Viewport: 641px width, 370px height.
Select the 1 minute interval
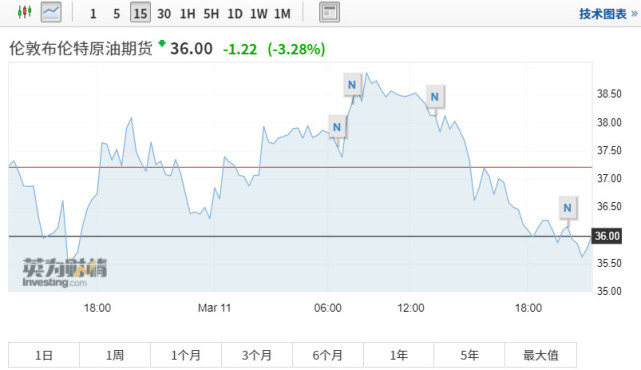(x=93, y=14)
